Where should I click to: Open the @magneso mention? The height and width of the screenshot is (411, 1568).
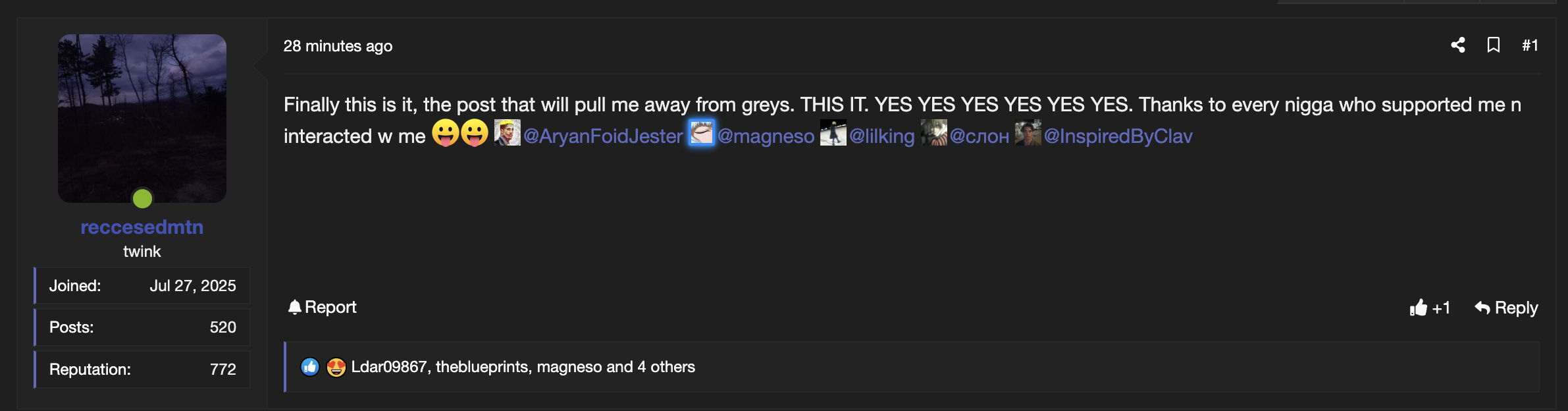pyautogui.click(x=766, y=136)
